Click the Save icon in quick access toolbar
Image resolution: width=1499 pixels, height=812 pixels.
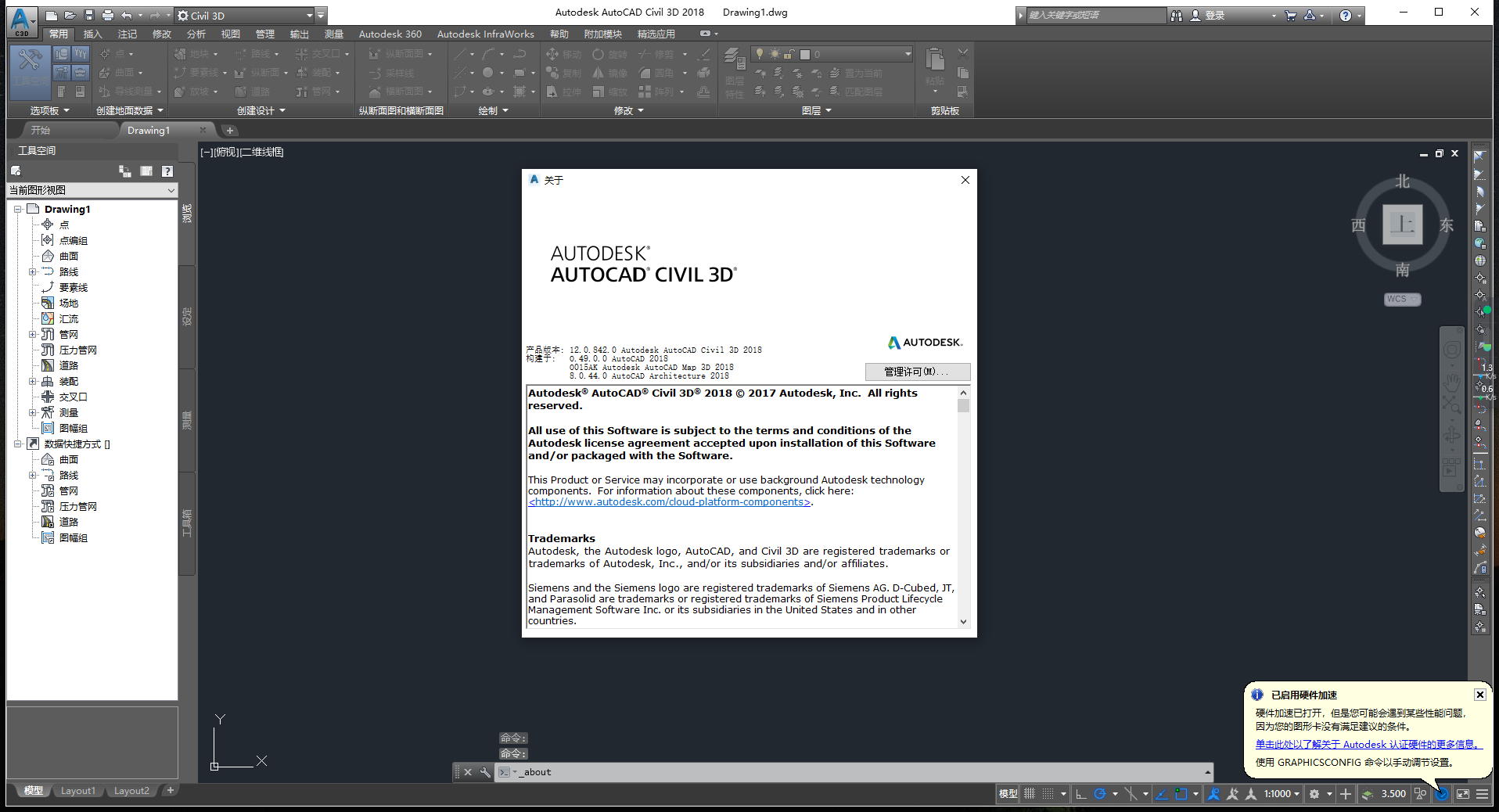(x=88, y=16)
